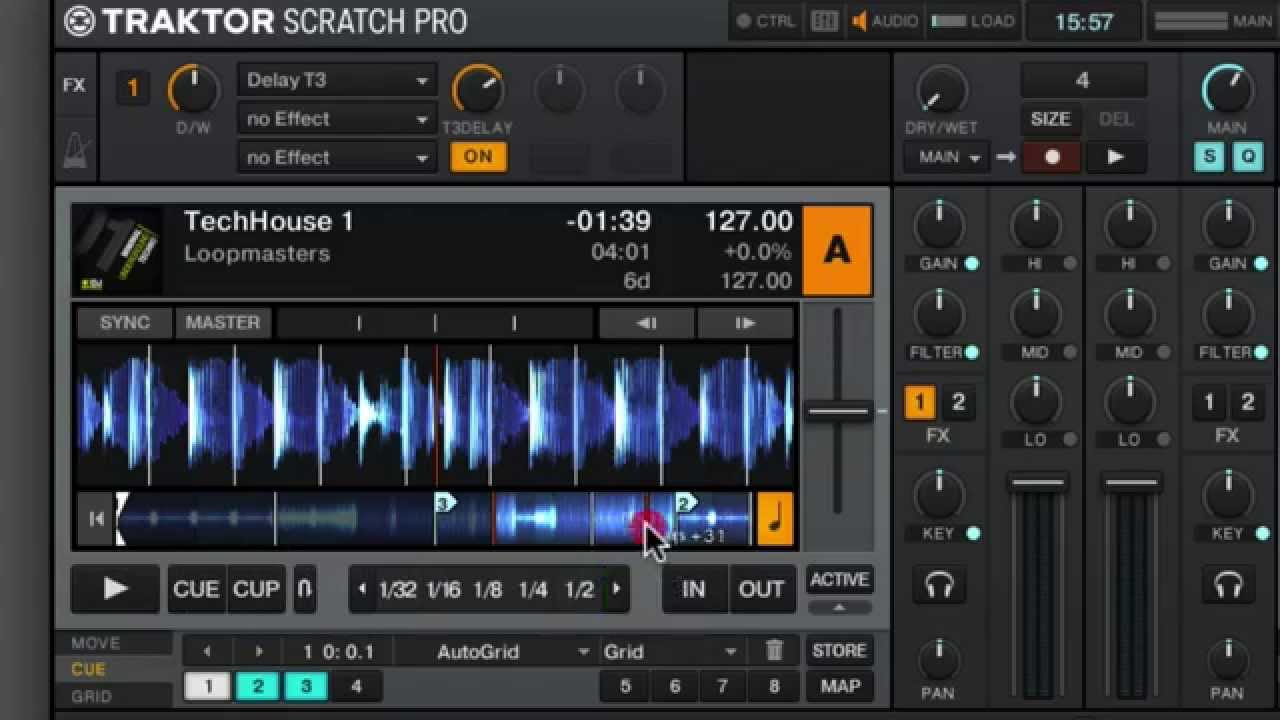Click previous cue point arrow
The image size is (1280, 720).
tap(207, 652)
